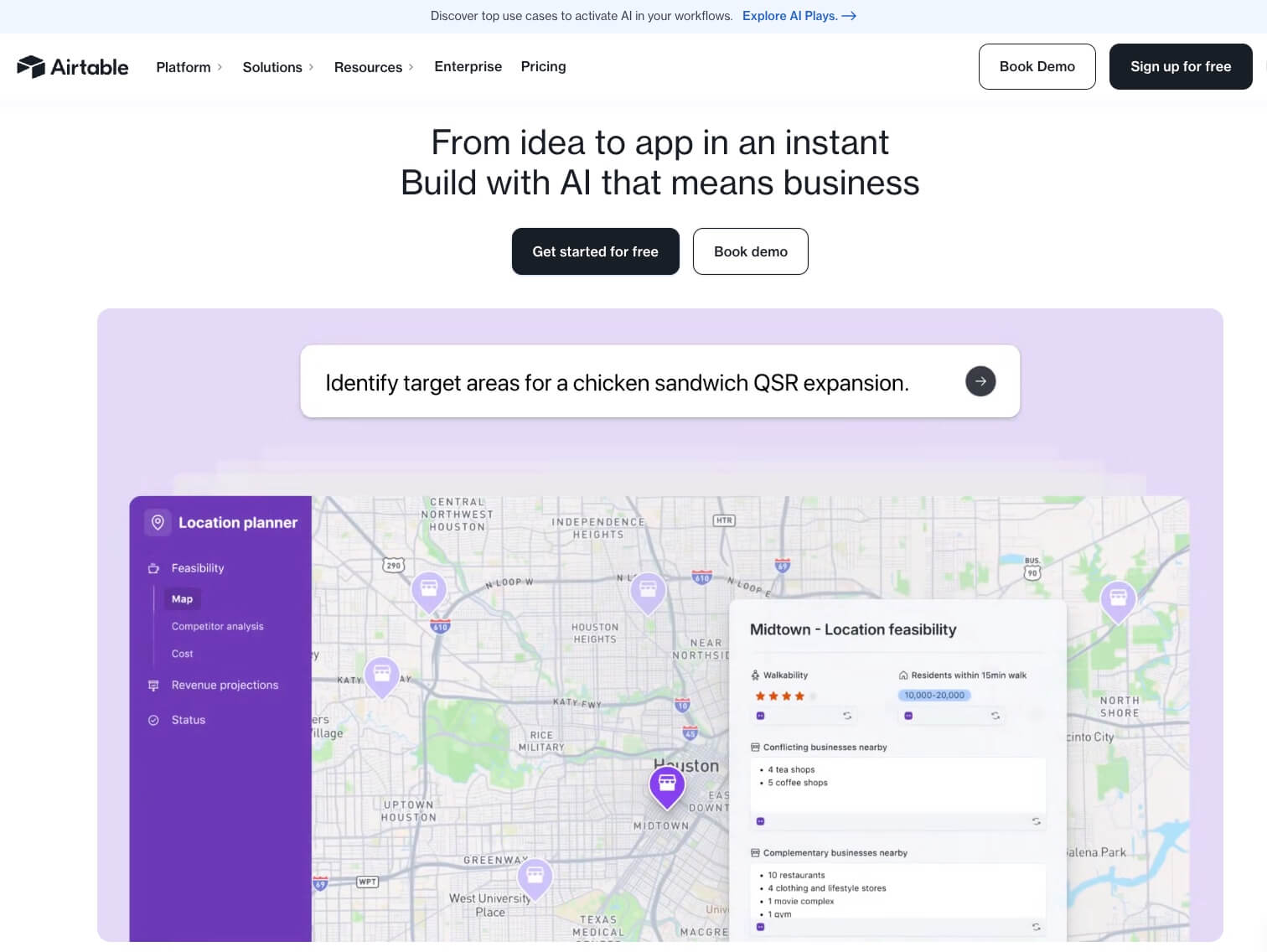The image size is (1267, 952).
Task: Click the Status checkmark icon
Action: [x=153, y=719]
